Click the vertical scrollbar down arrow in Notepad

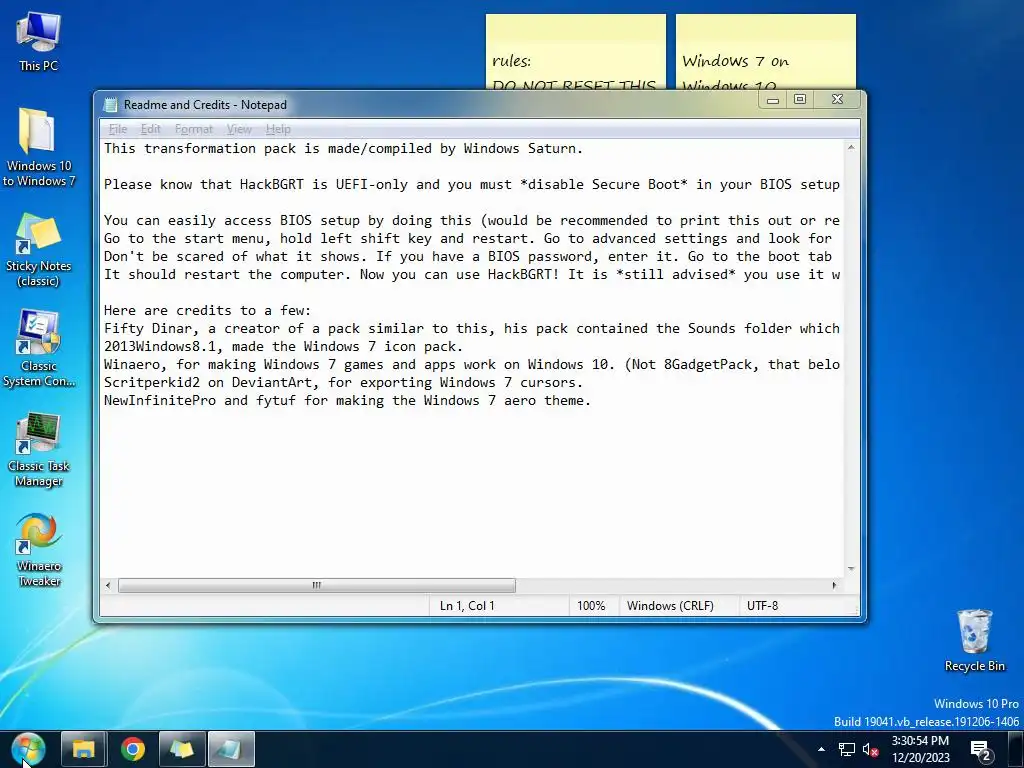[x=851, y=569]
